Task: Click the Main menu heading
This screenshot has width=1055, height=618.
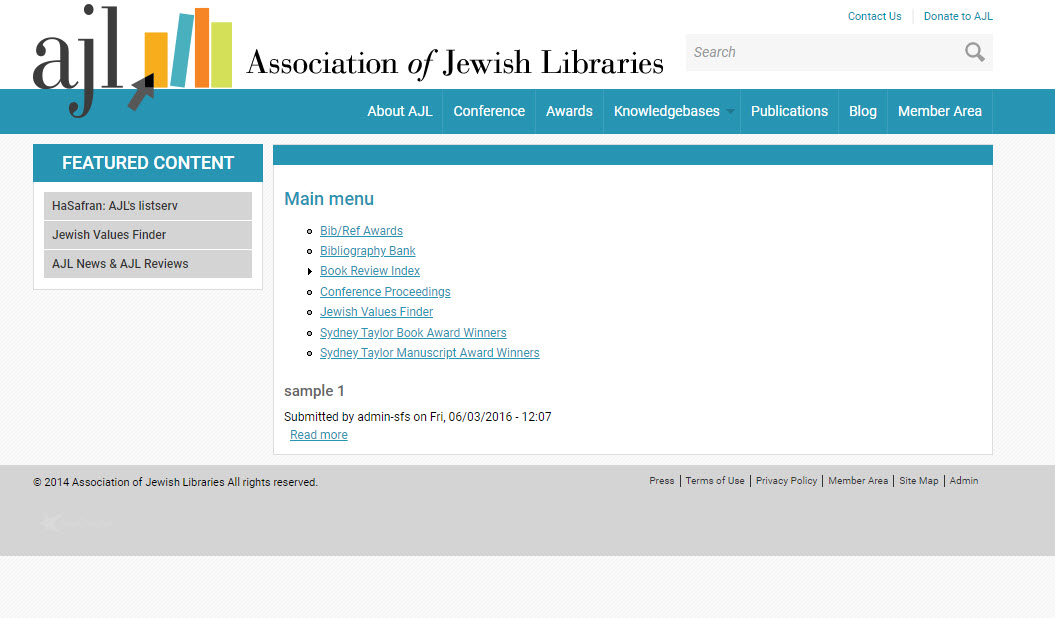Action: 329,199
